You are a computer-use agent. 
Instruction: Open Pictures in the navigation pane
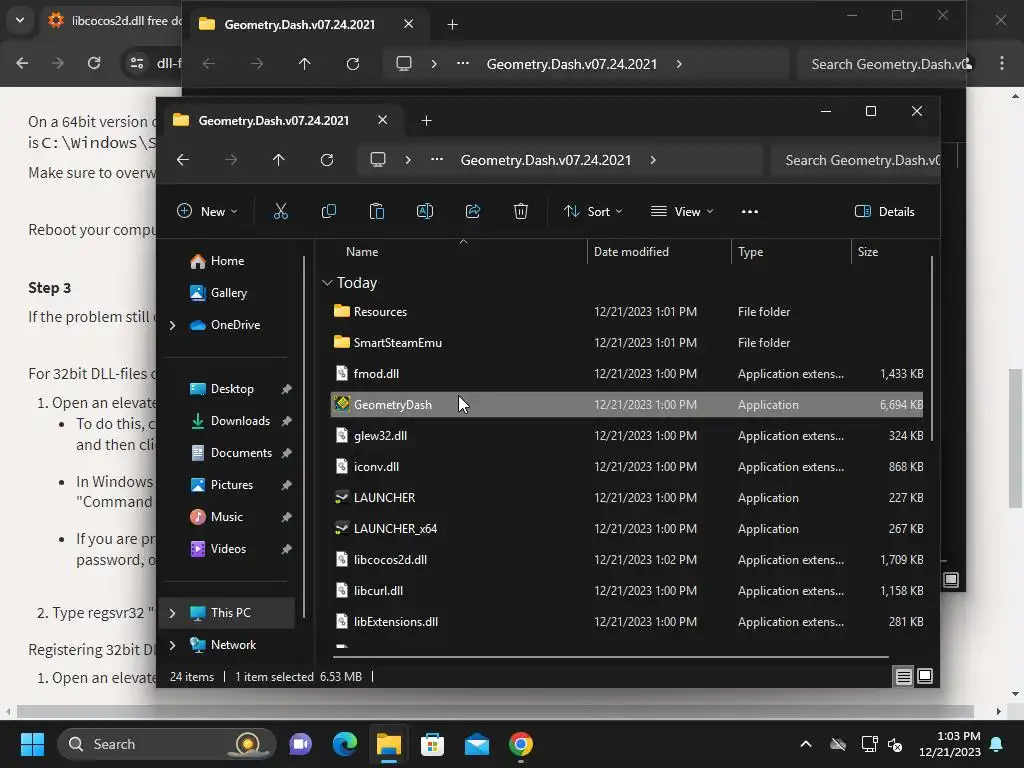tap(231, 485)
